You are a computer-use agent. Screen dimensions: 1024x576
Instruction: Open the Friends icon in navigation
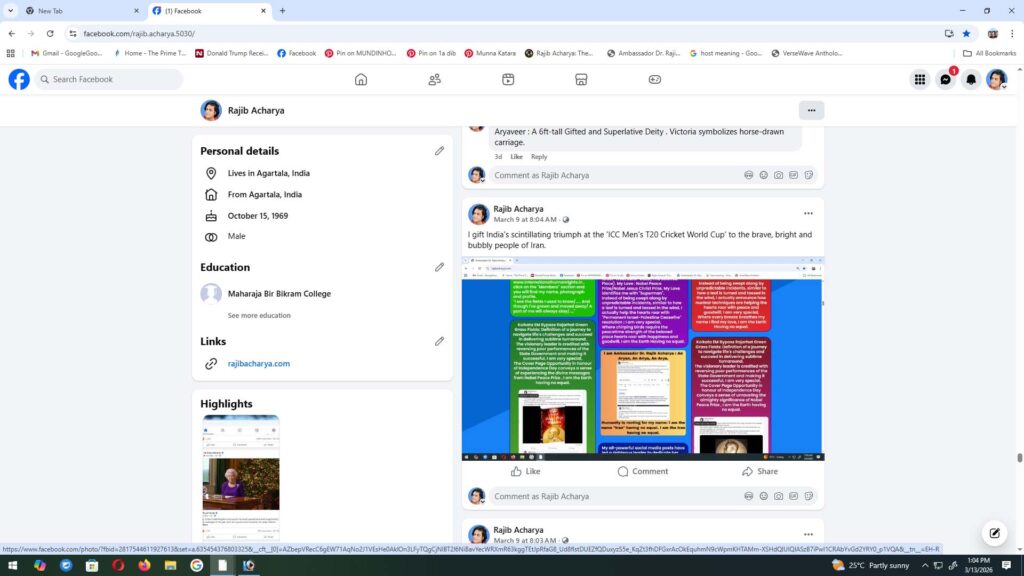434,80
